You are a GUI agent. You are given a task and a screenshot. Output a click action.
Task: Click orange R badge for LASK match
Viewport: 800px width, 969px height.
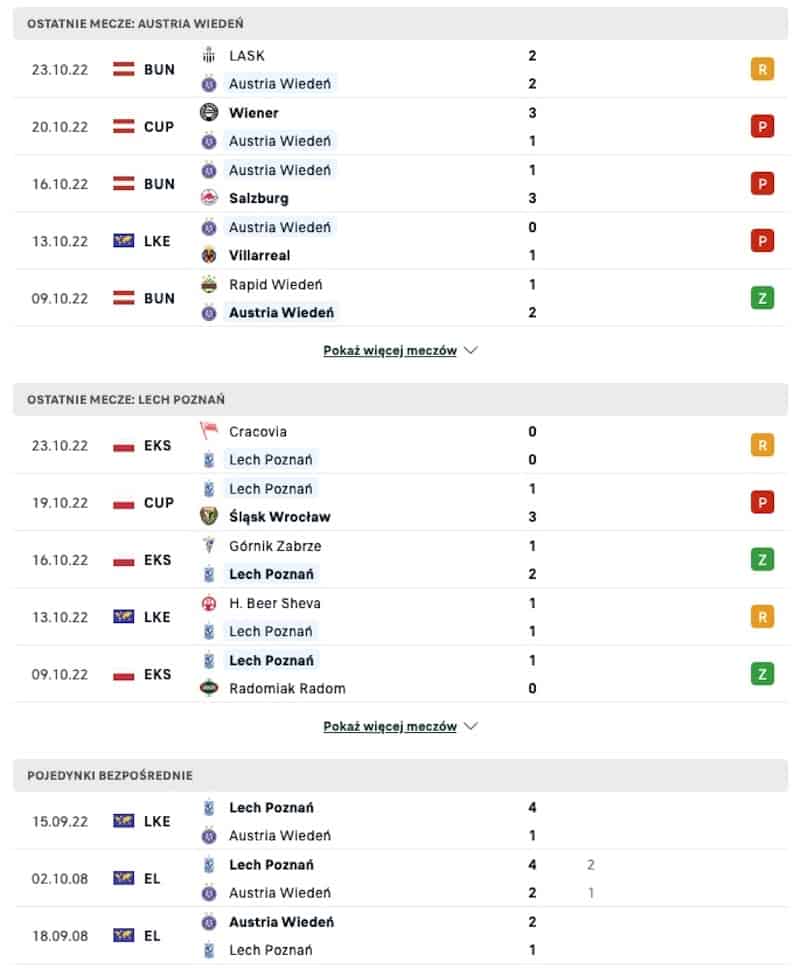pos(762,69)
